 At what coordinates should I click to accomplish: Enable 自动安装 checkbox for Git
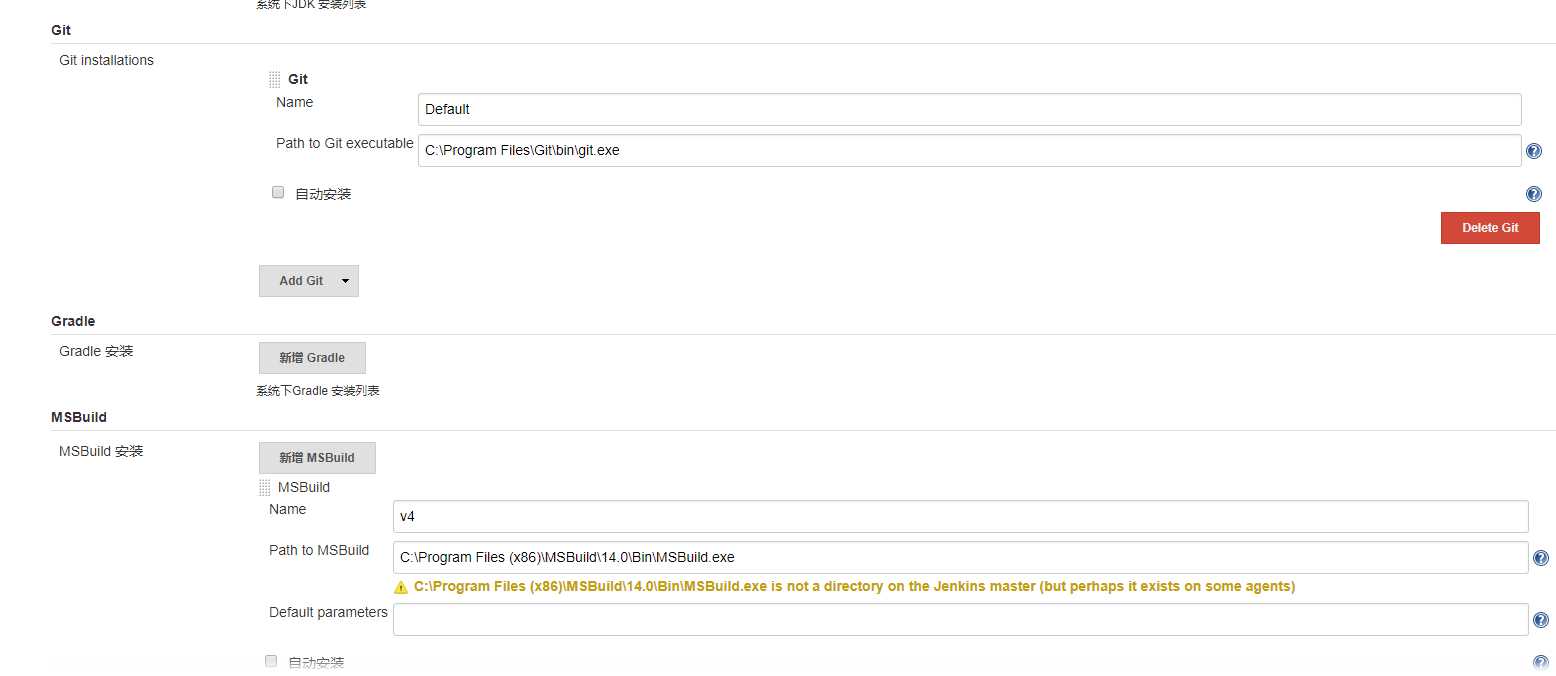coord(279,193)
